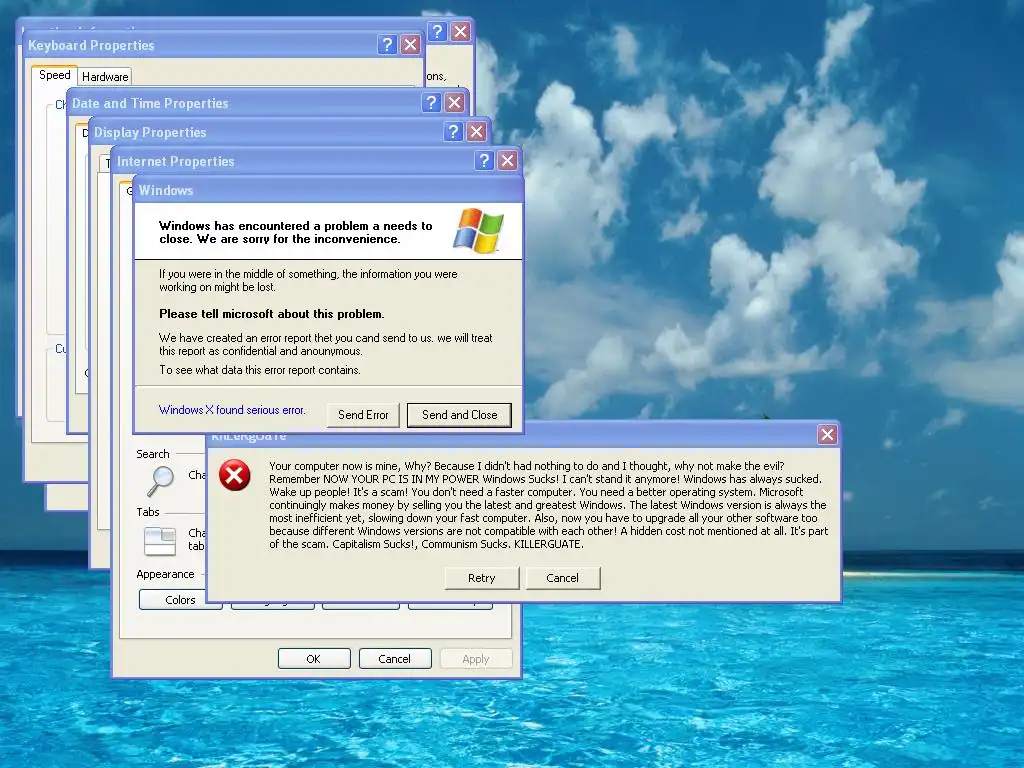Click help button of rearmost window

click(438, 31)
